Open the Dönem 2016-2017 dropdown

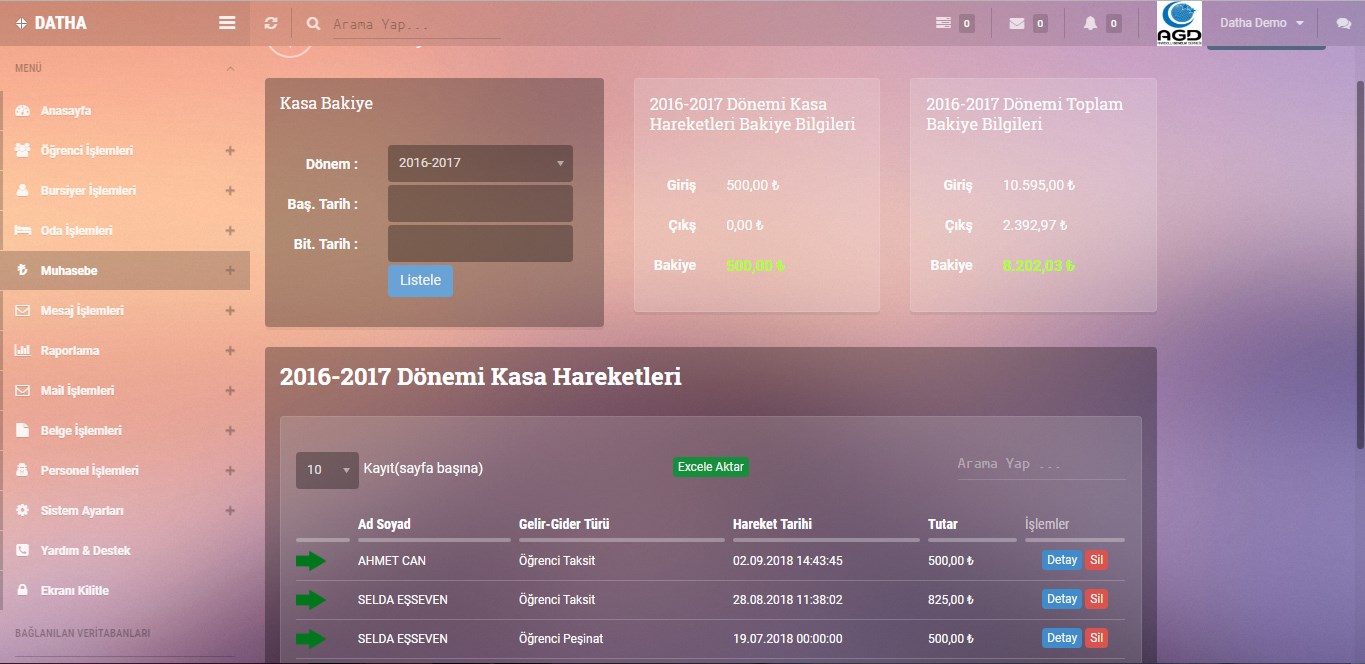click(480, 163)
